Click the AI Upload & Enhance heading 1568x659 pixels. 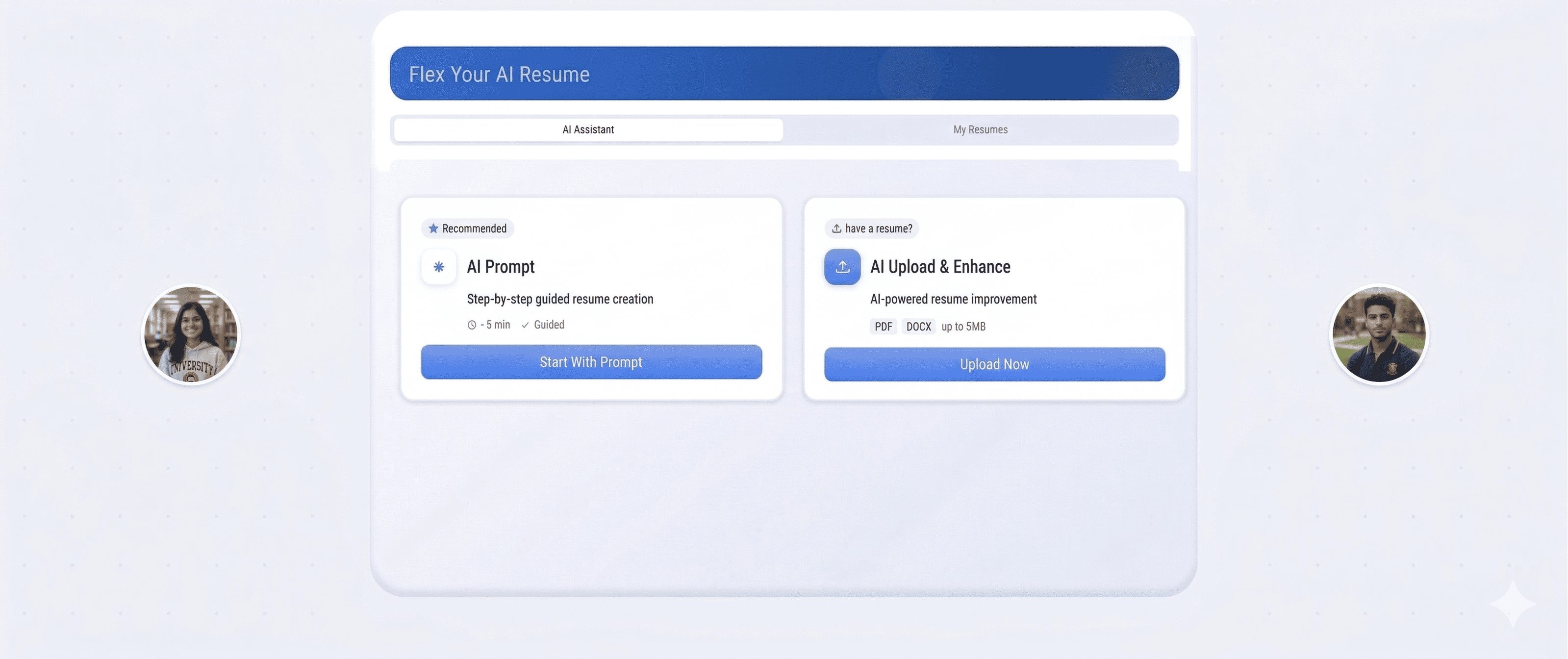[x=940, y=267]
